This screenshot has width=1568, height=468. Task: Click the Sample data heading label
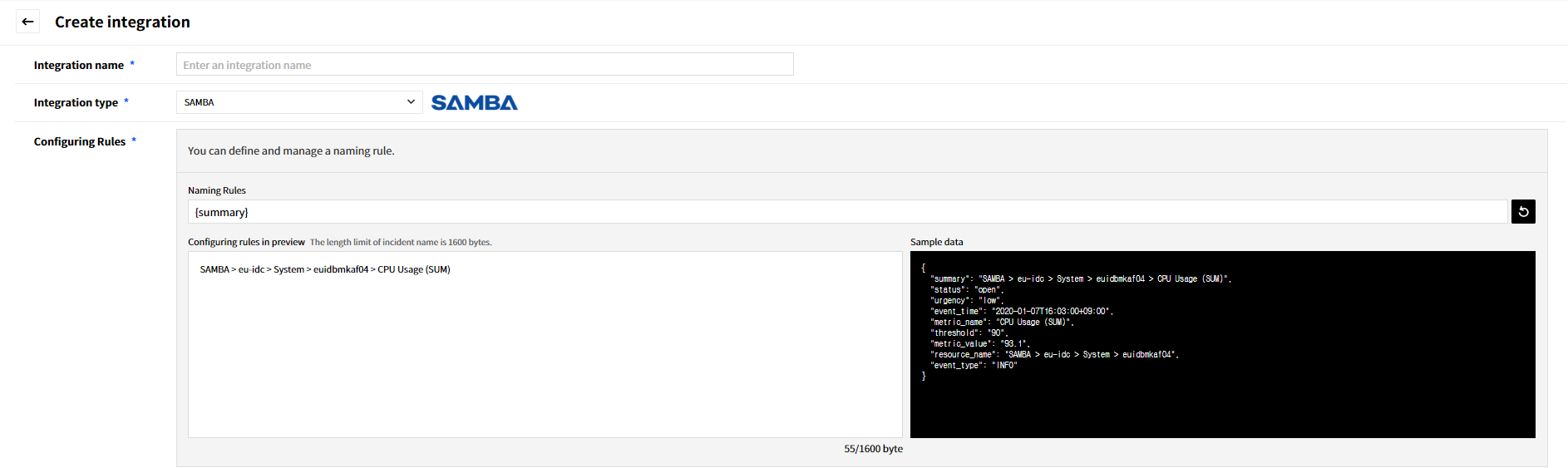[x=936, y=242]
